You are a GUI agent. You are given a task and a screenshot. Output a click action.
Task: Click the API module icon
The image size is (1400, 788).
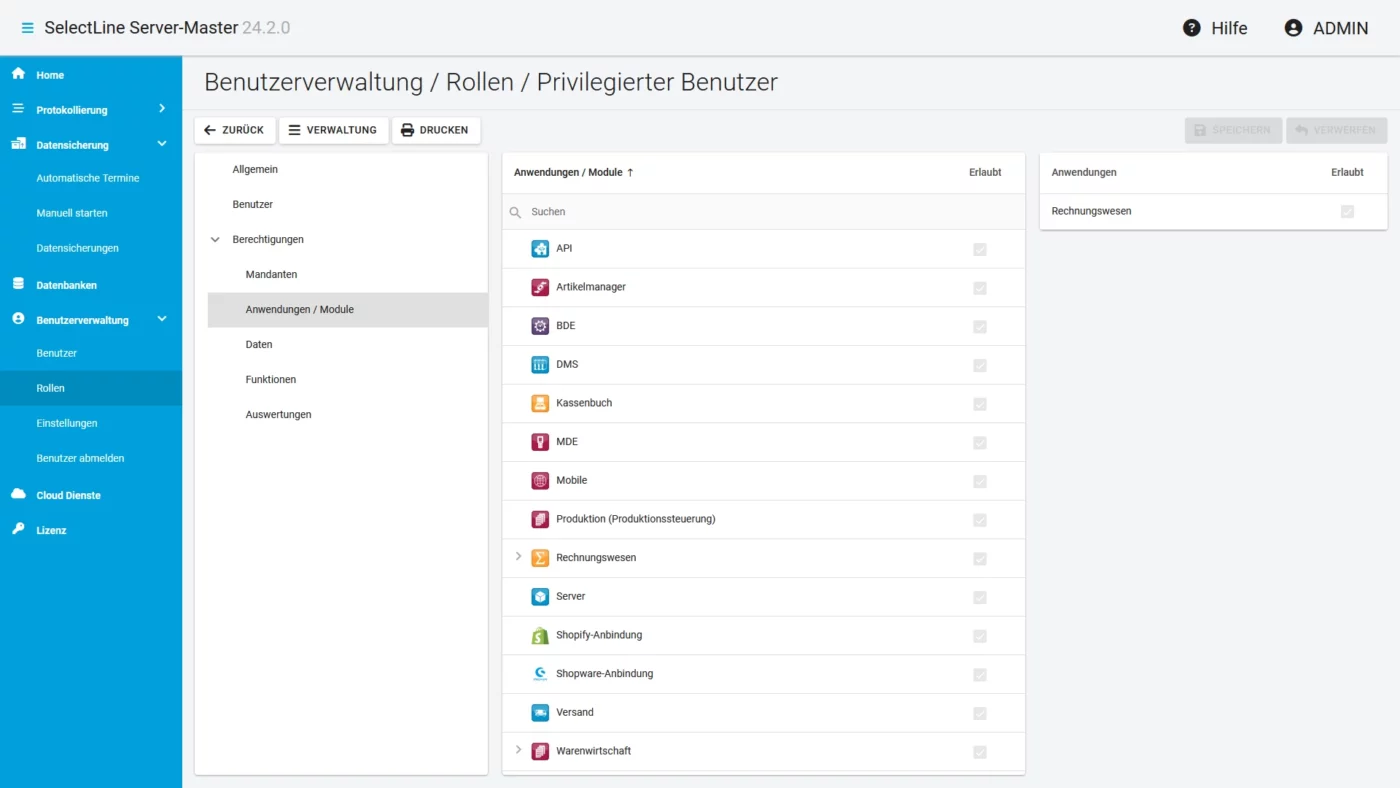540,249
